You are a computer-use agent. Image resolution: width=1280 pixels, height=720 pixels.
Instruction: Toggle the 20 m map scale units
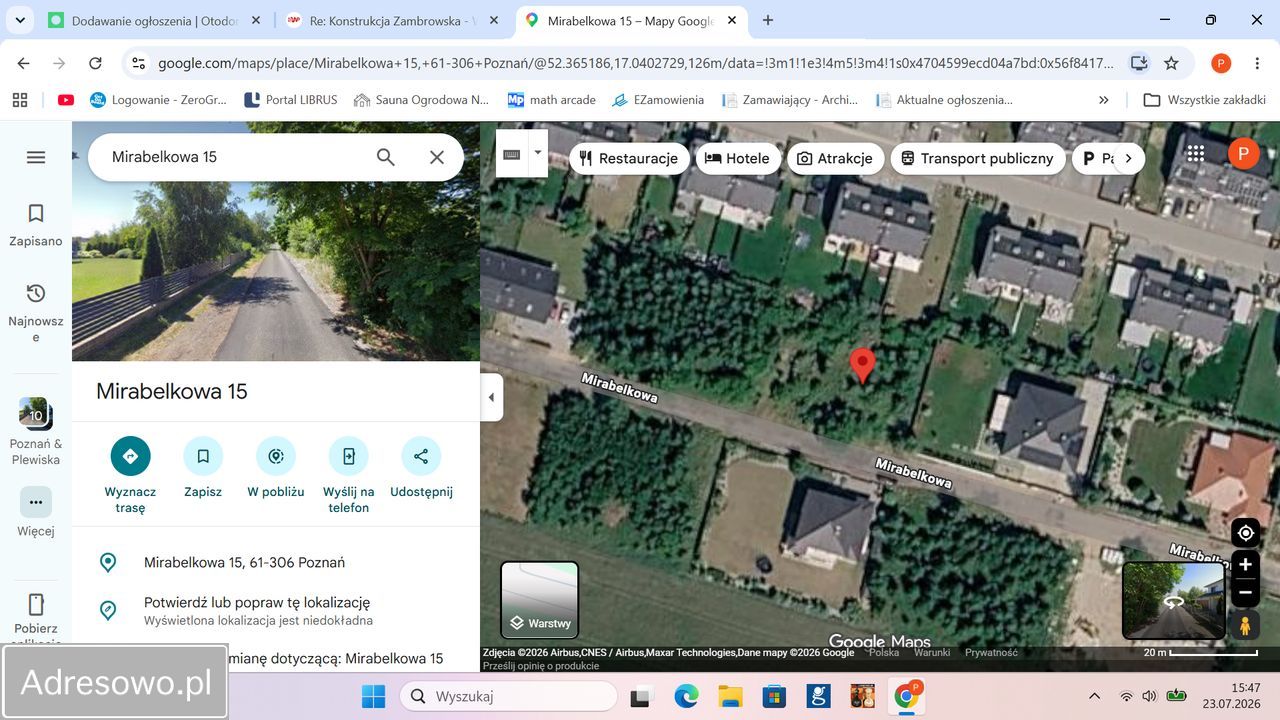pos(1200,653)
